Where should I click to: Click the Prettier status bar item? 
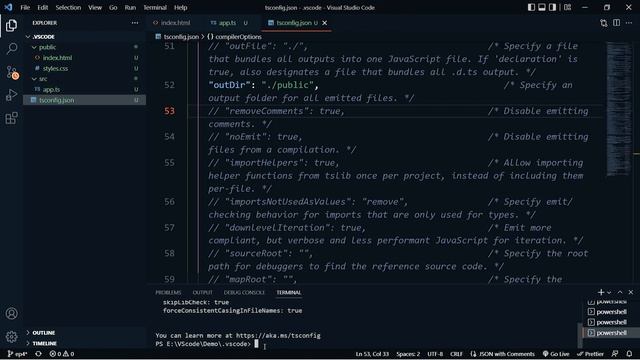[x=590, y=354]
